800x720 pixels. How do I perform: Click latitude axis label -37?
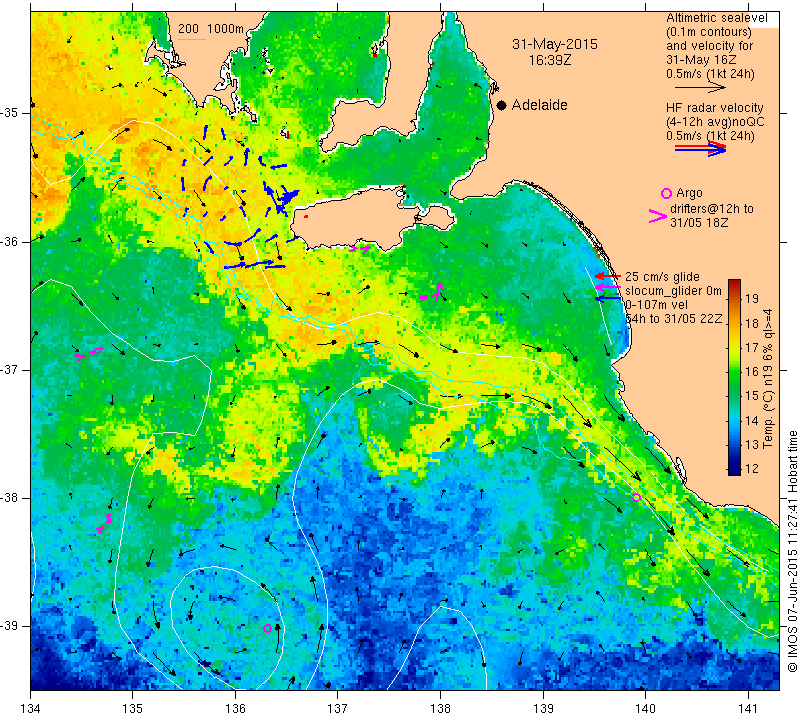click(11, 369)
